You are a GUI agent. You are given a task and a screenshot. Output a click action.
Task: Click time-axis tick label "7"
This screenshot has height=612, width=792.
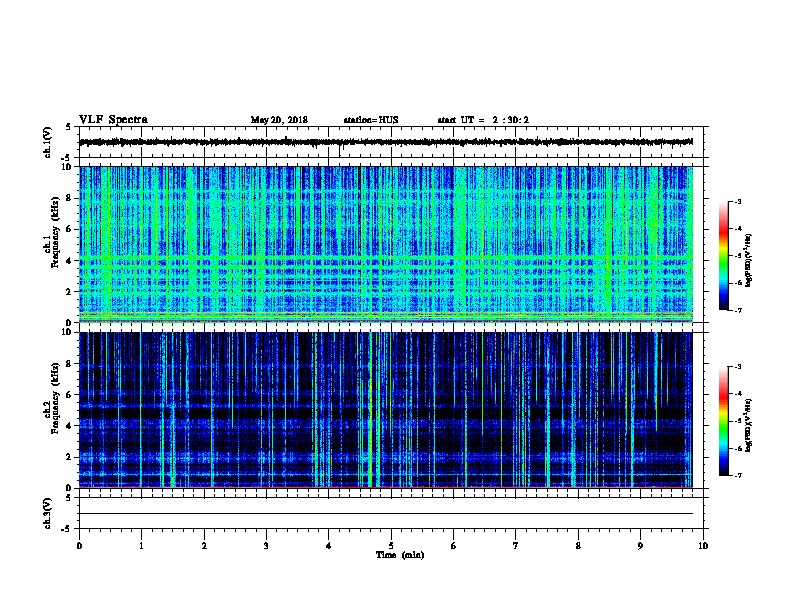pyautogui.click(x=516, y=546)
